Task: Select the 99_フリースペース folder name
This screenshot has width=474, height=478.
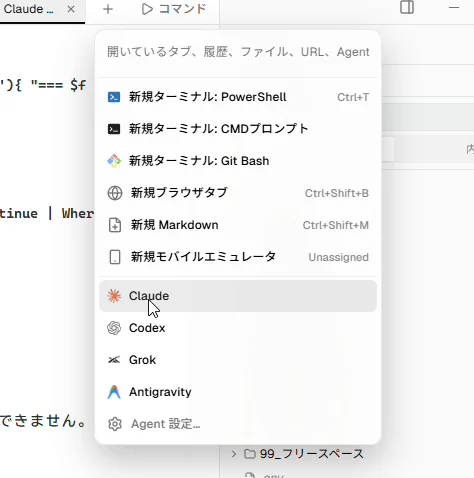Action: pos(312,454)
